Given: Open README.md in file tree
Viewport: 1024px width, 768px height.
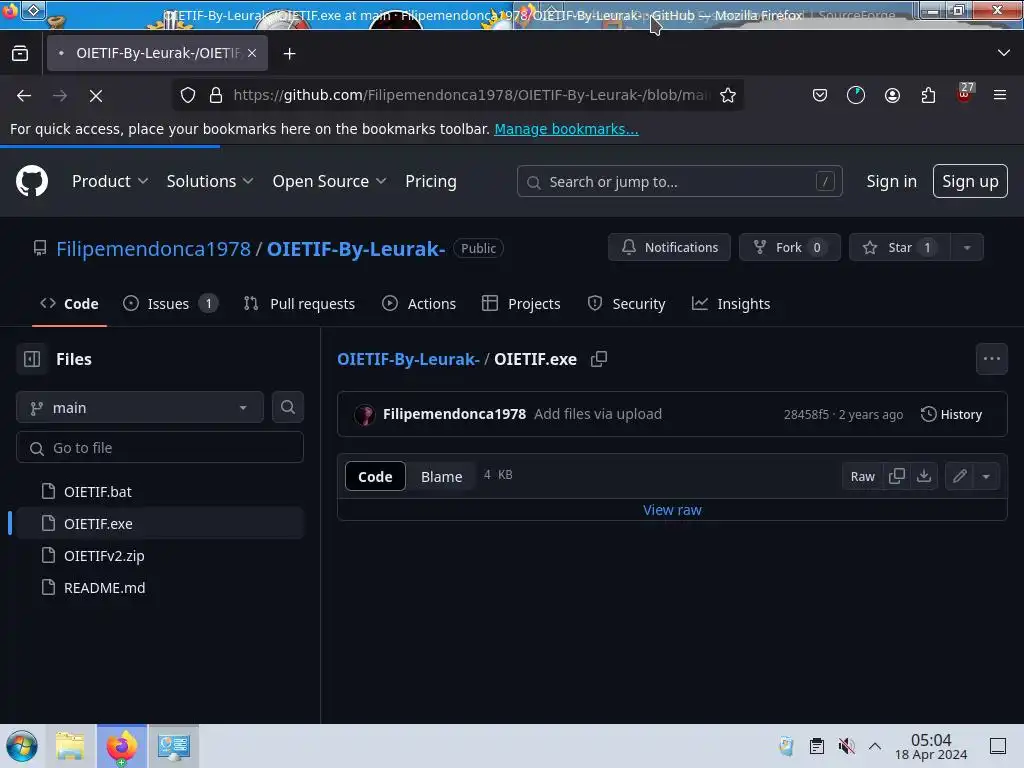Looking at the screenshot, I should tap(160, 587).
